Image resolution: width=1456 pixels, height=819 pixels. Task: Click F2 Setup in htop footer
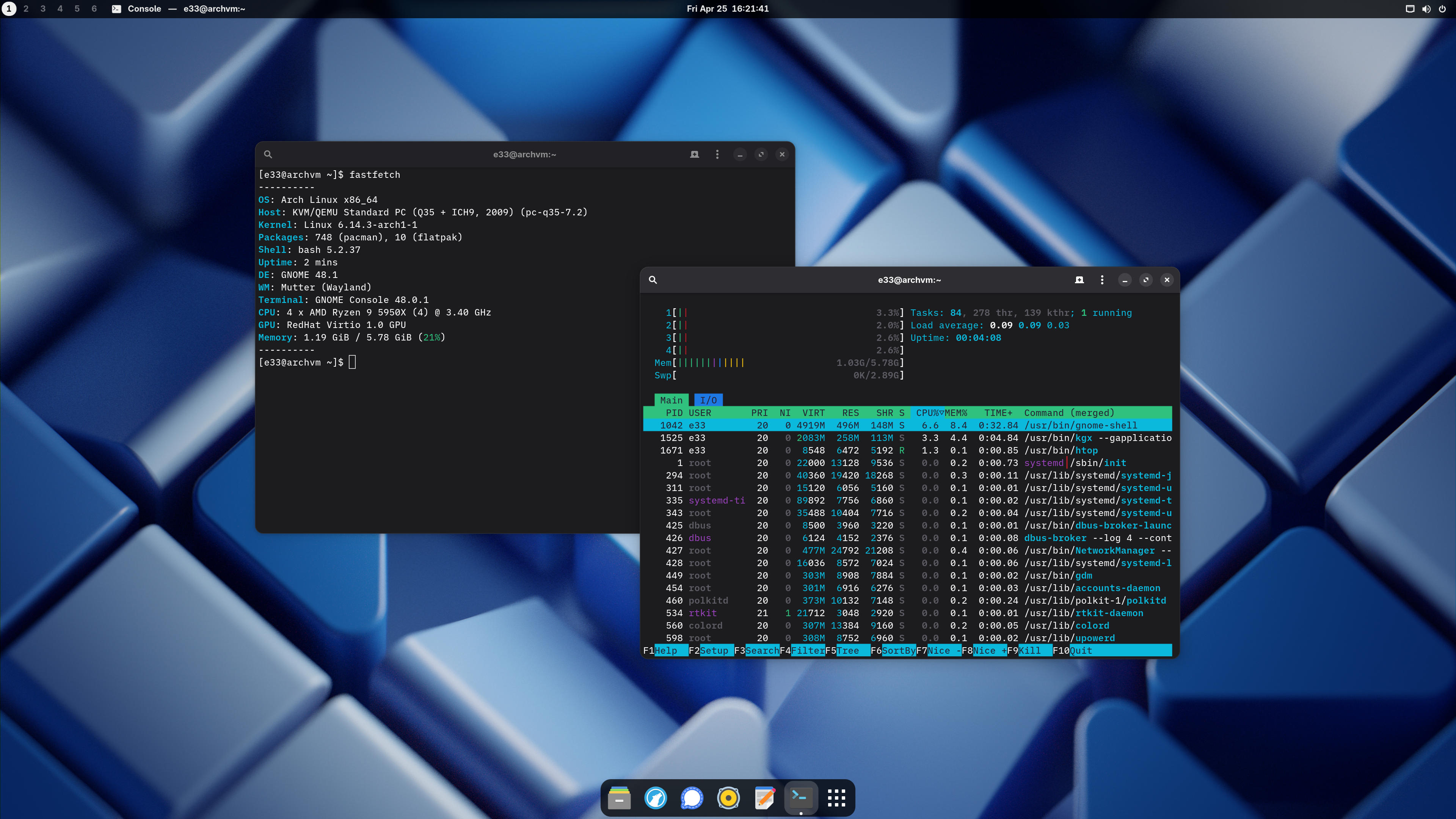coord(711,651)
